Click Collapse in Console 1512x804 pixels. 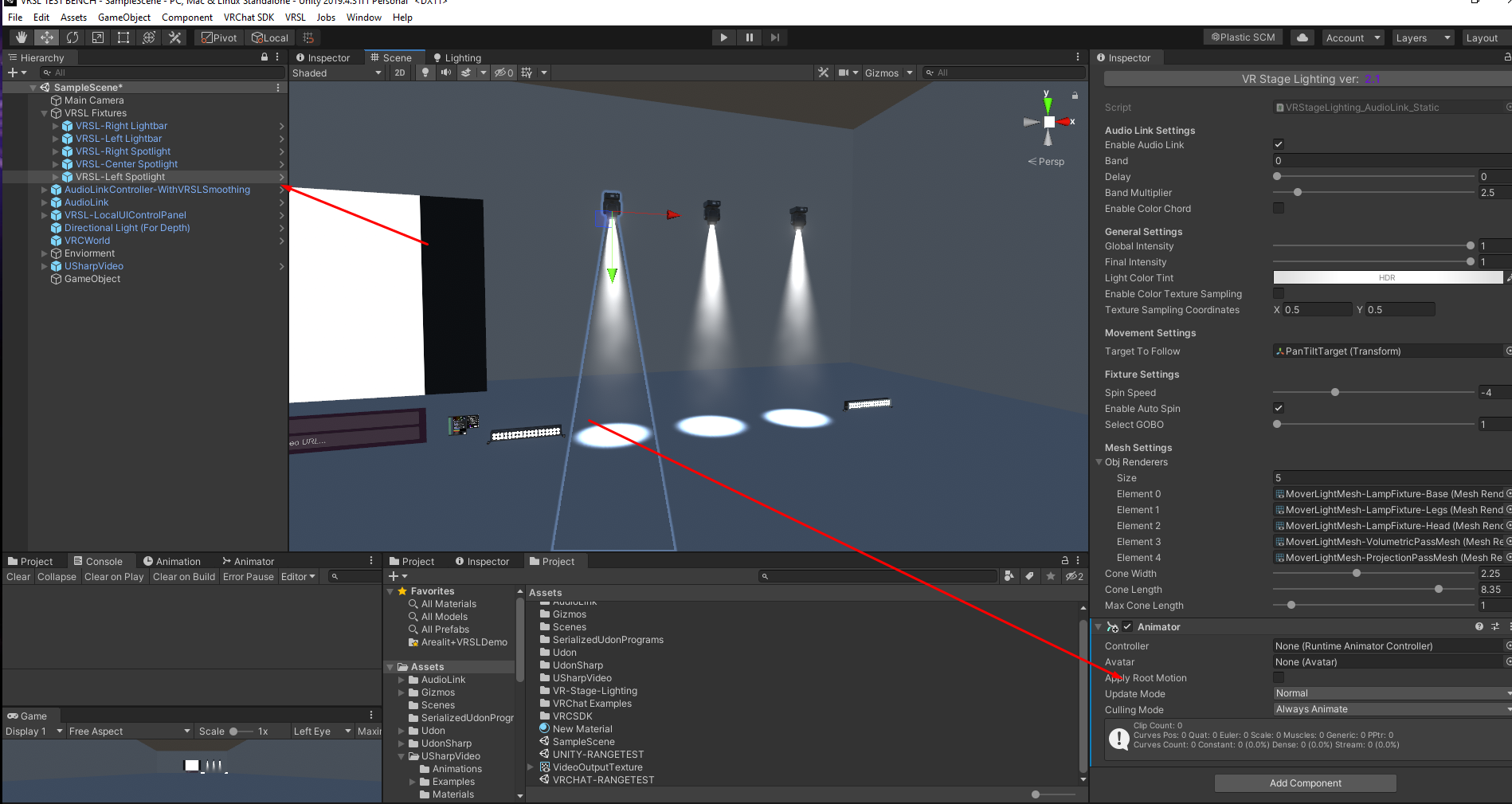(57, 577)
